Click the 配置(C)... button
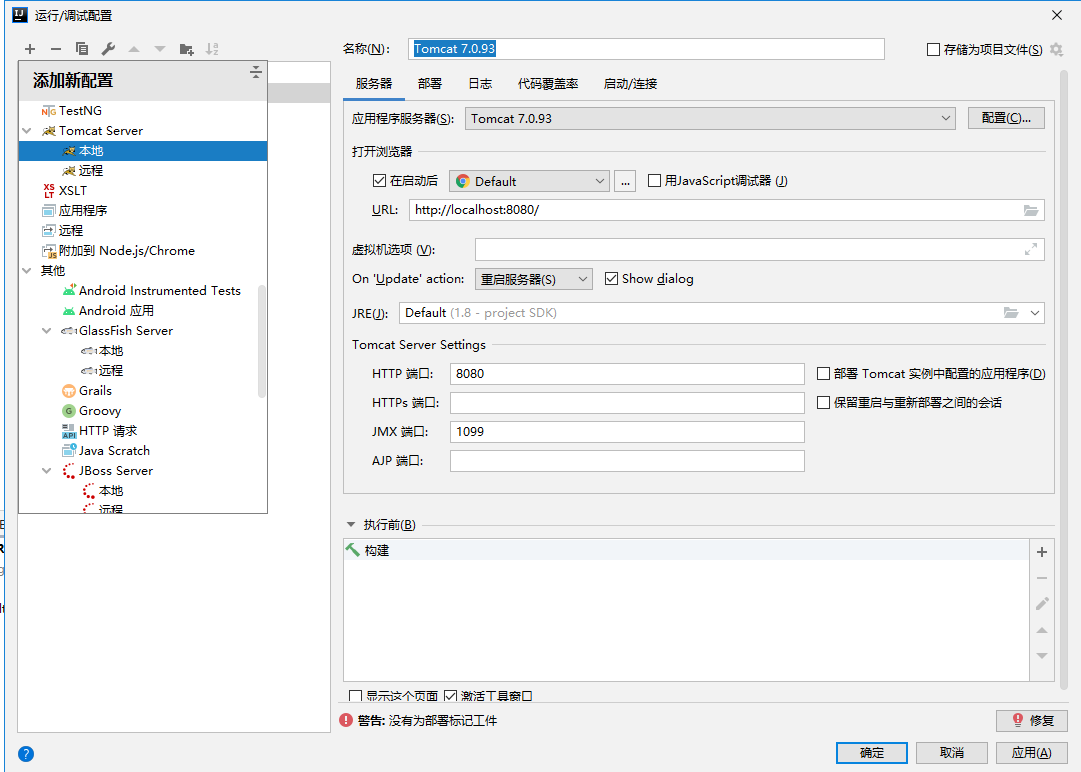The height and width of the screenshot is (772, 1081). (x=1006, y=118)
